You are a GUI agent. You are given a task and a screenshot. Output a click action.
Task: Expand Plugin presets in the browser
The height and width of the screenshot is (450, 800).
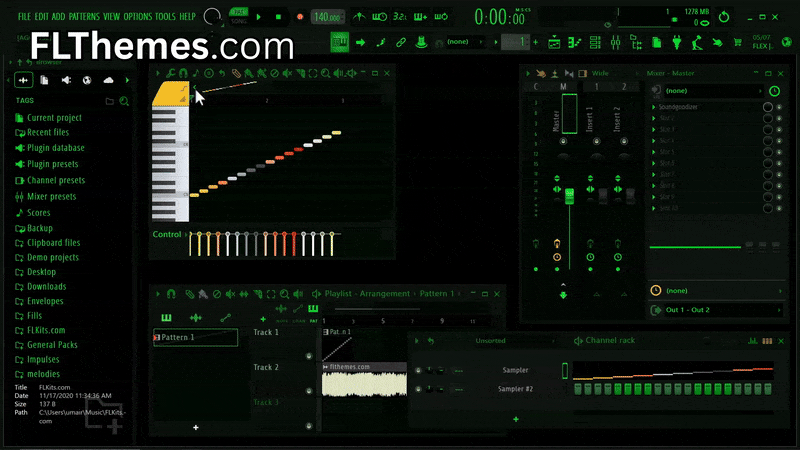(x=53, y=164)
